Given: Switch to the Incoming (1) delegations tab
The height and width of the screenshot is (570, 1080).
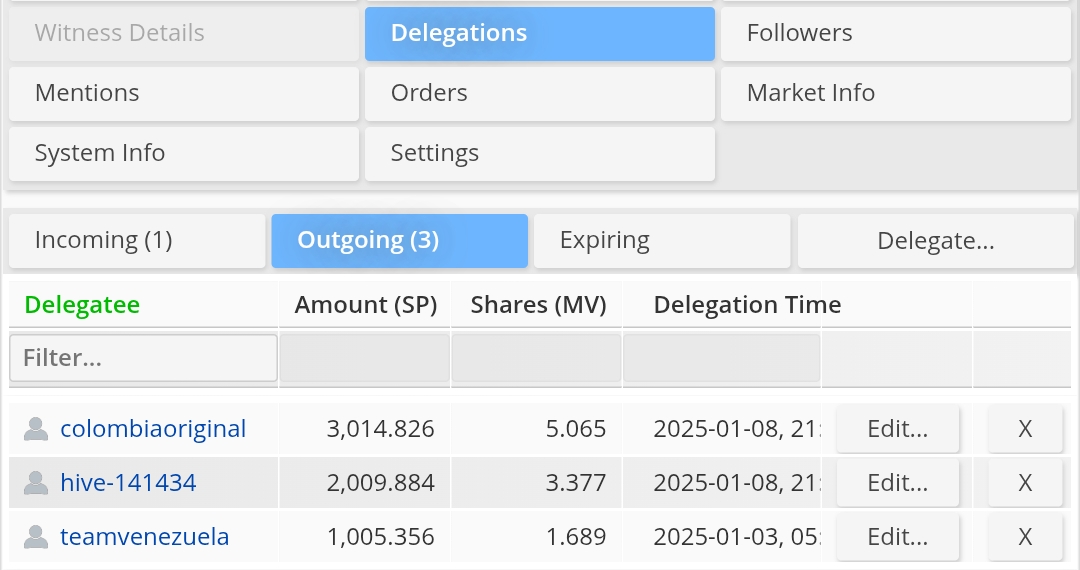Looking at the screenshot, I should pyautogui.click(x=137, y=240).
